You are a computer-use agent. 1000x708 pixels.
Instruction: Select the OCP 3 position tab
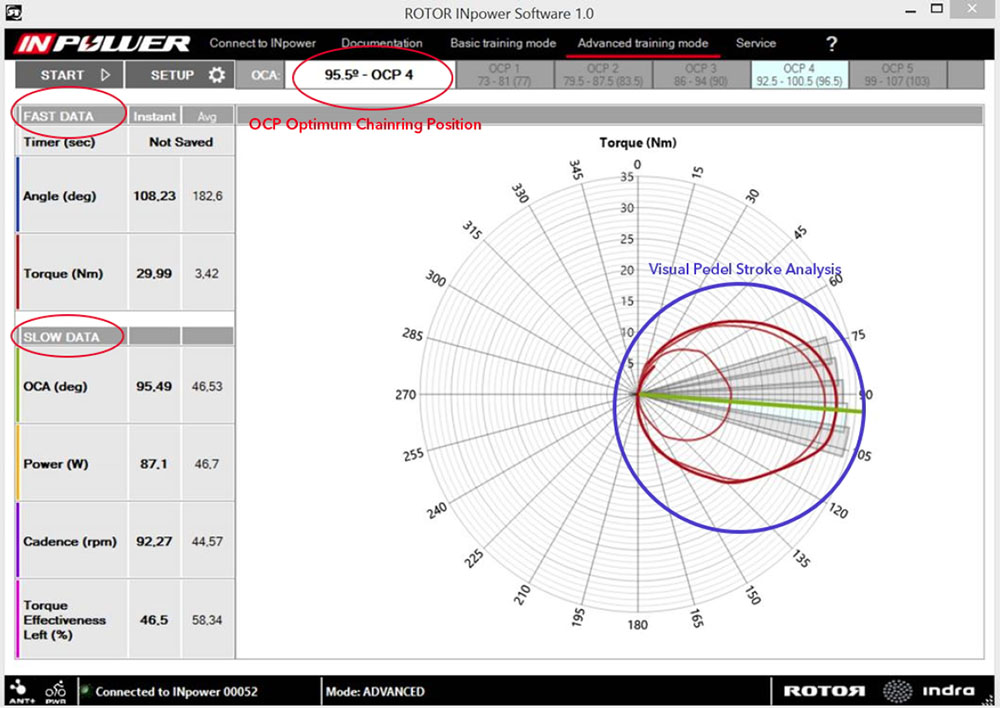tap(700, 75)
